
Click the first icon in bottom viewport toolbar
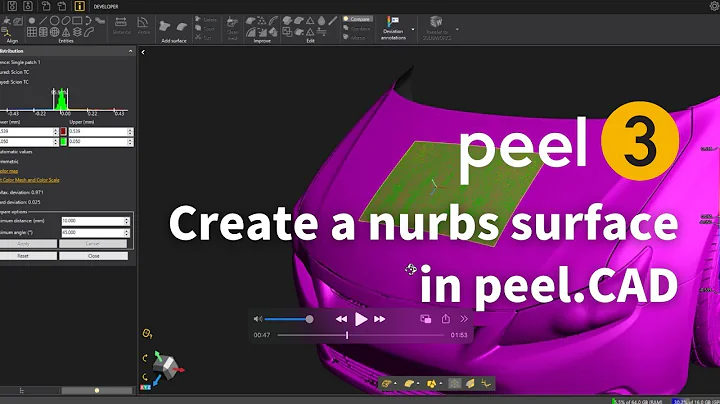(387, 383)
